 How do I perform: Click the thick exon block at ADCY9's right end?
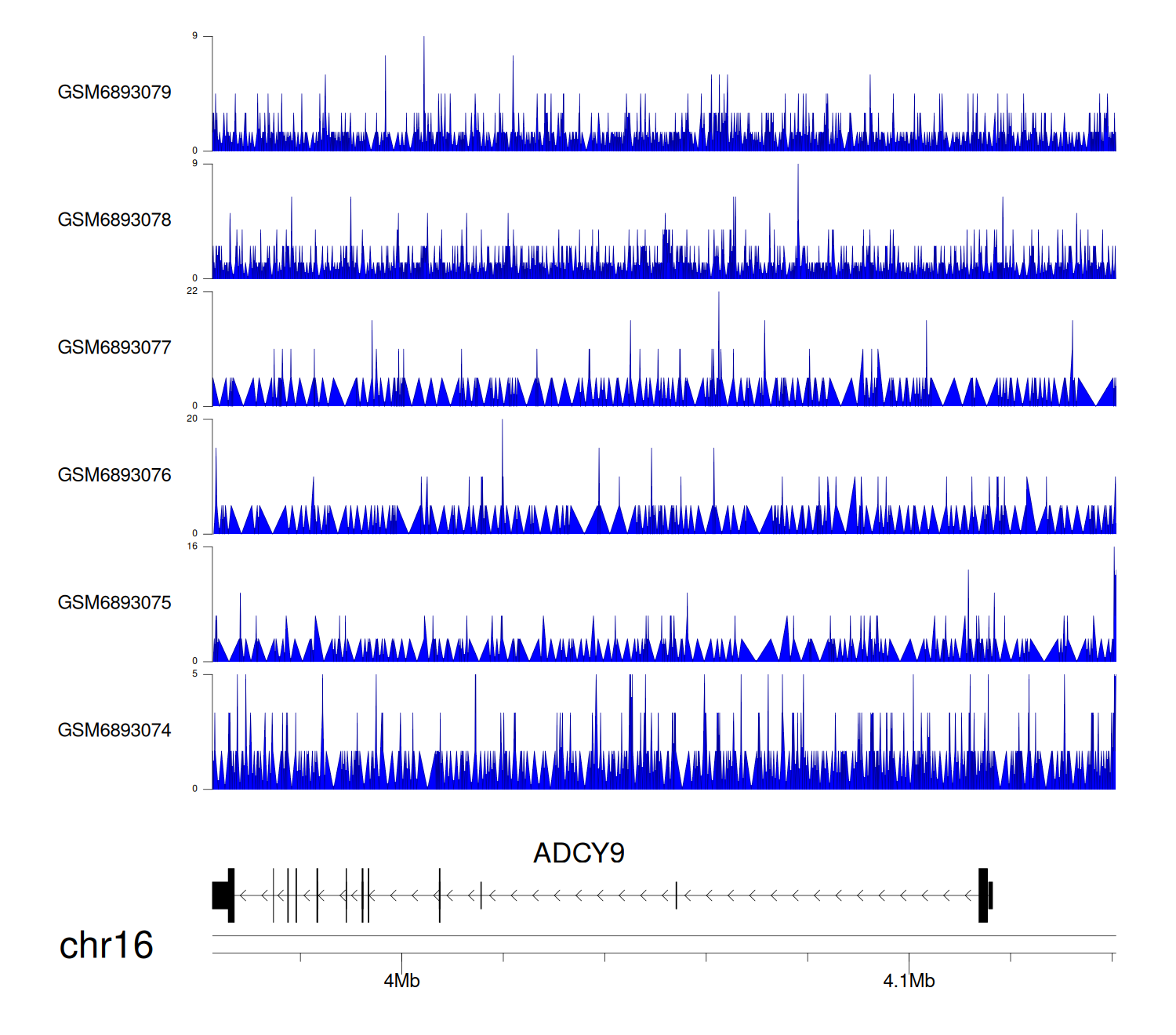click(984, 895)
